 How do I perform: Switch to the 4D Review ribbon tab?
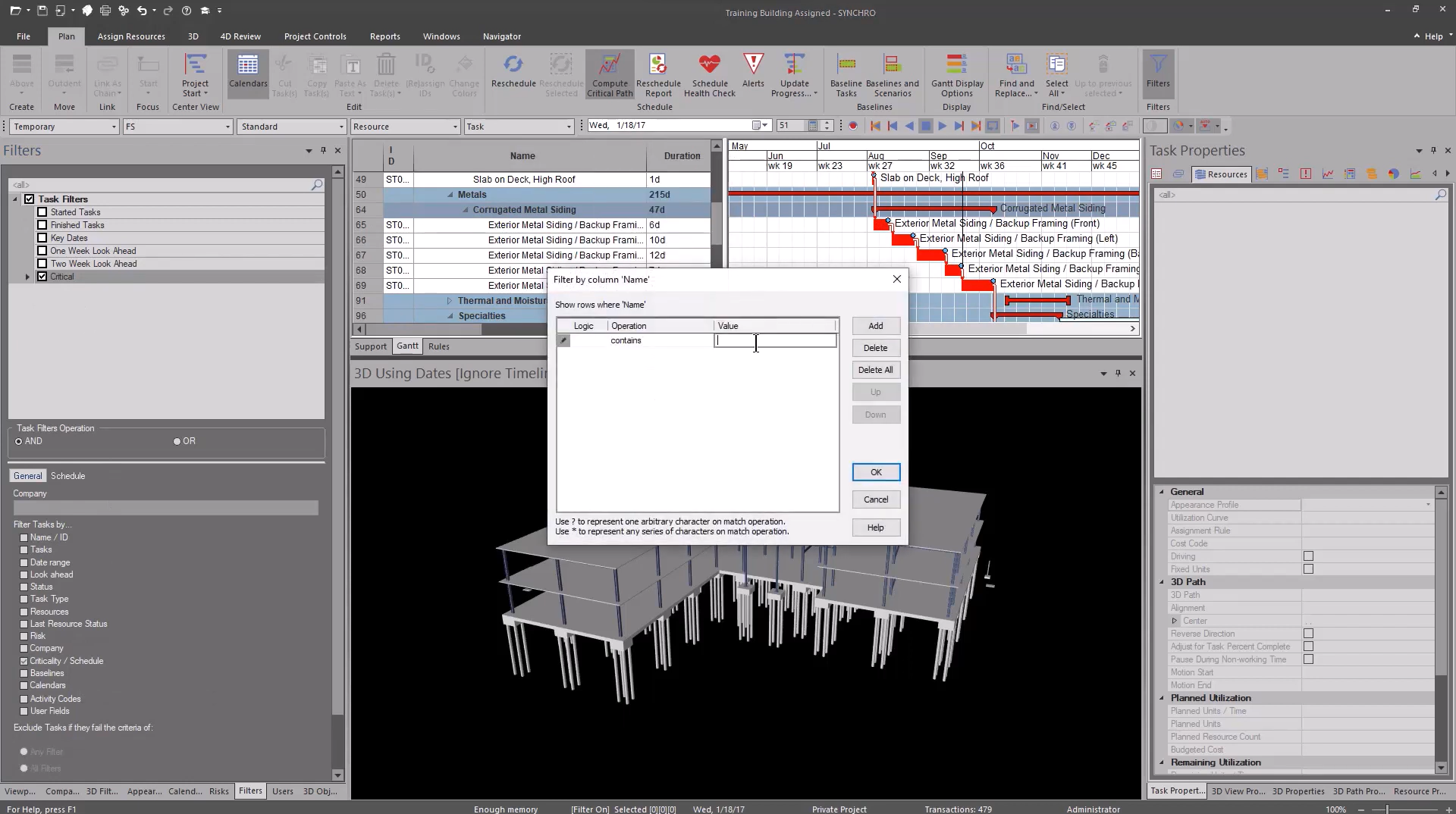tap(240, 36)
